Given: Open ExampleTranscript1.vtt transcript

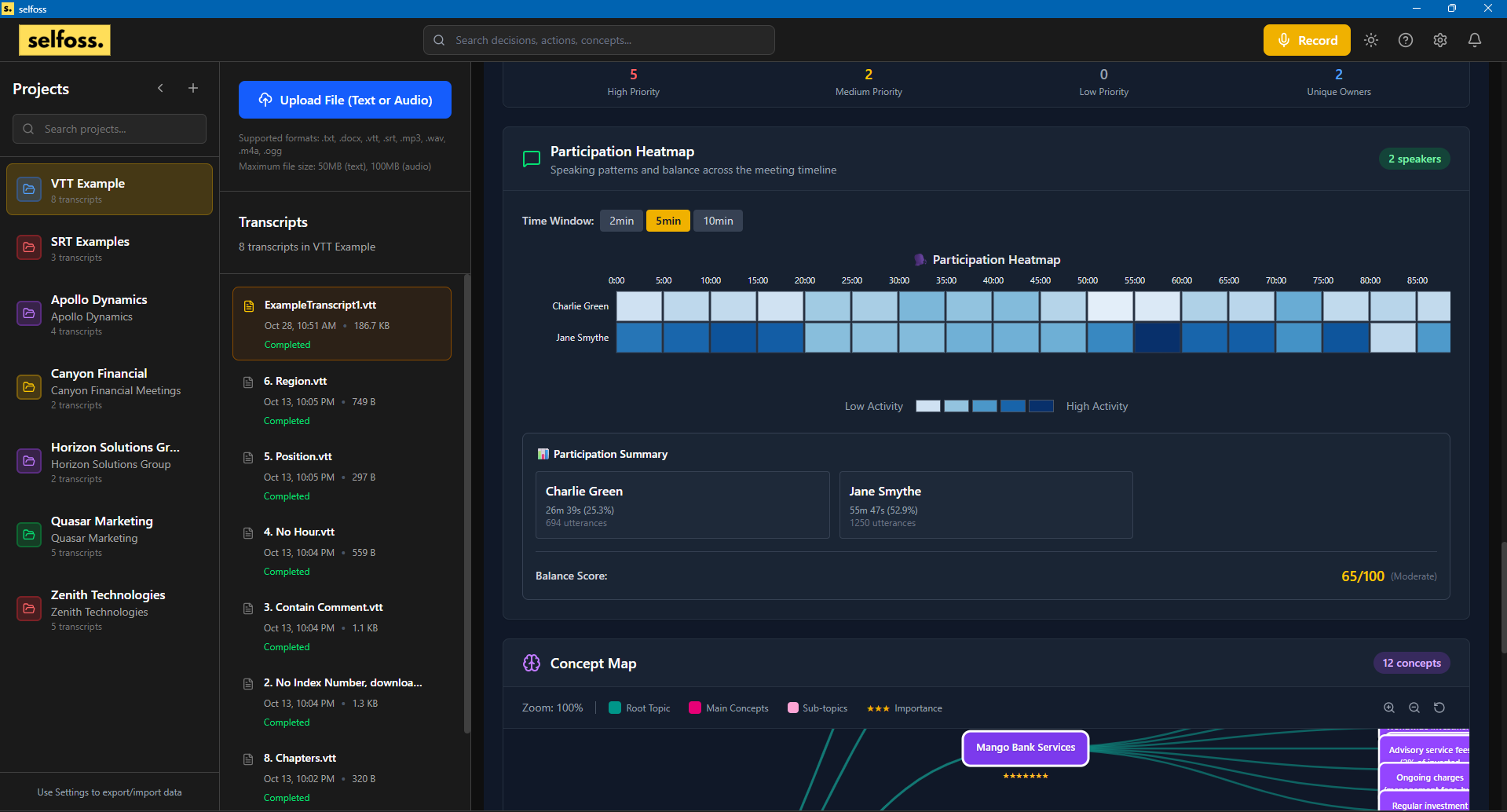Looking at the screenshot, I should tap(342, 324).
